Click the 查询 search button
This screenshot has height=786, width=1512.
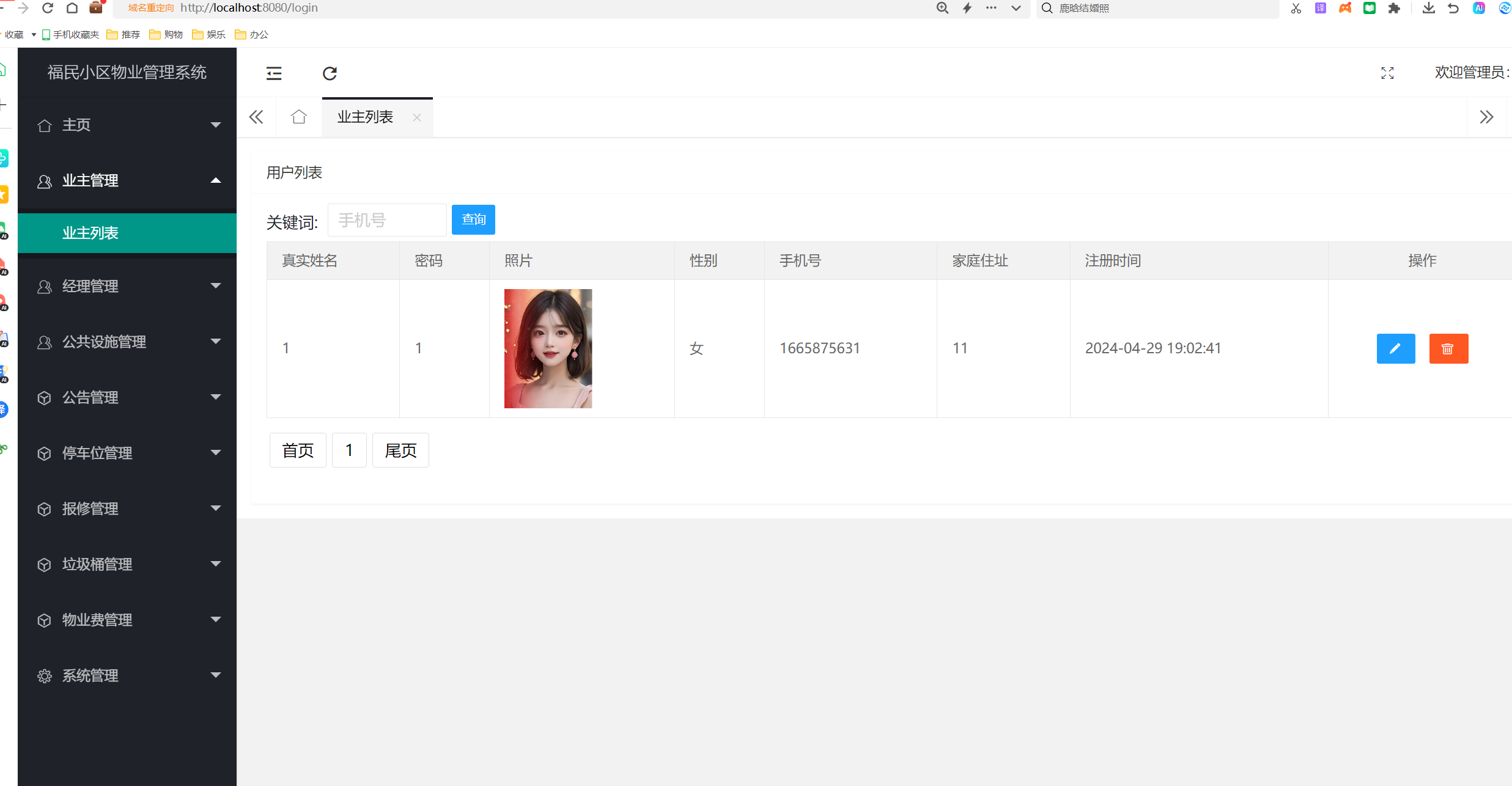[x=473, y=219]
